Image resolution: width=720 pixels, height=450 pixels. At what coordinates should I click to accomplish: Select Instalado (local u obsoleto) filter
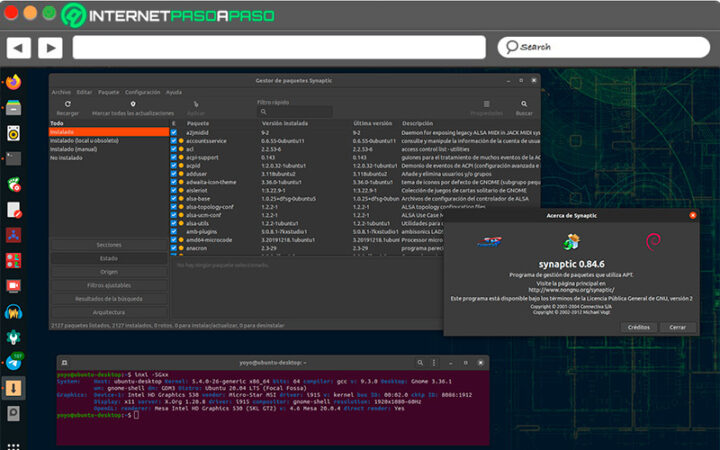tap(109, 141)
